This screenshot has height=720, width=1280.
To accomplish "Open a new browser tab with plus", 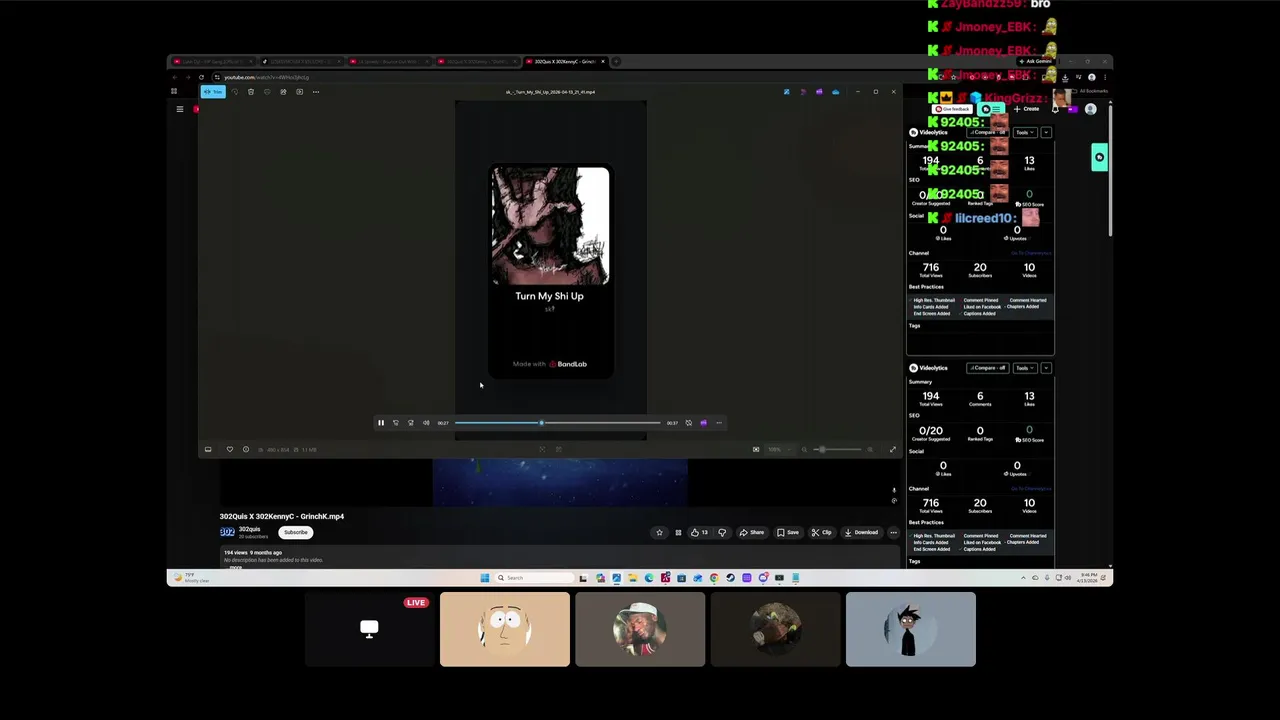I will point(616,62).
